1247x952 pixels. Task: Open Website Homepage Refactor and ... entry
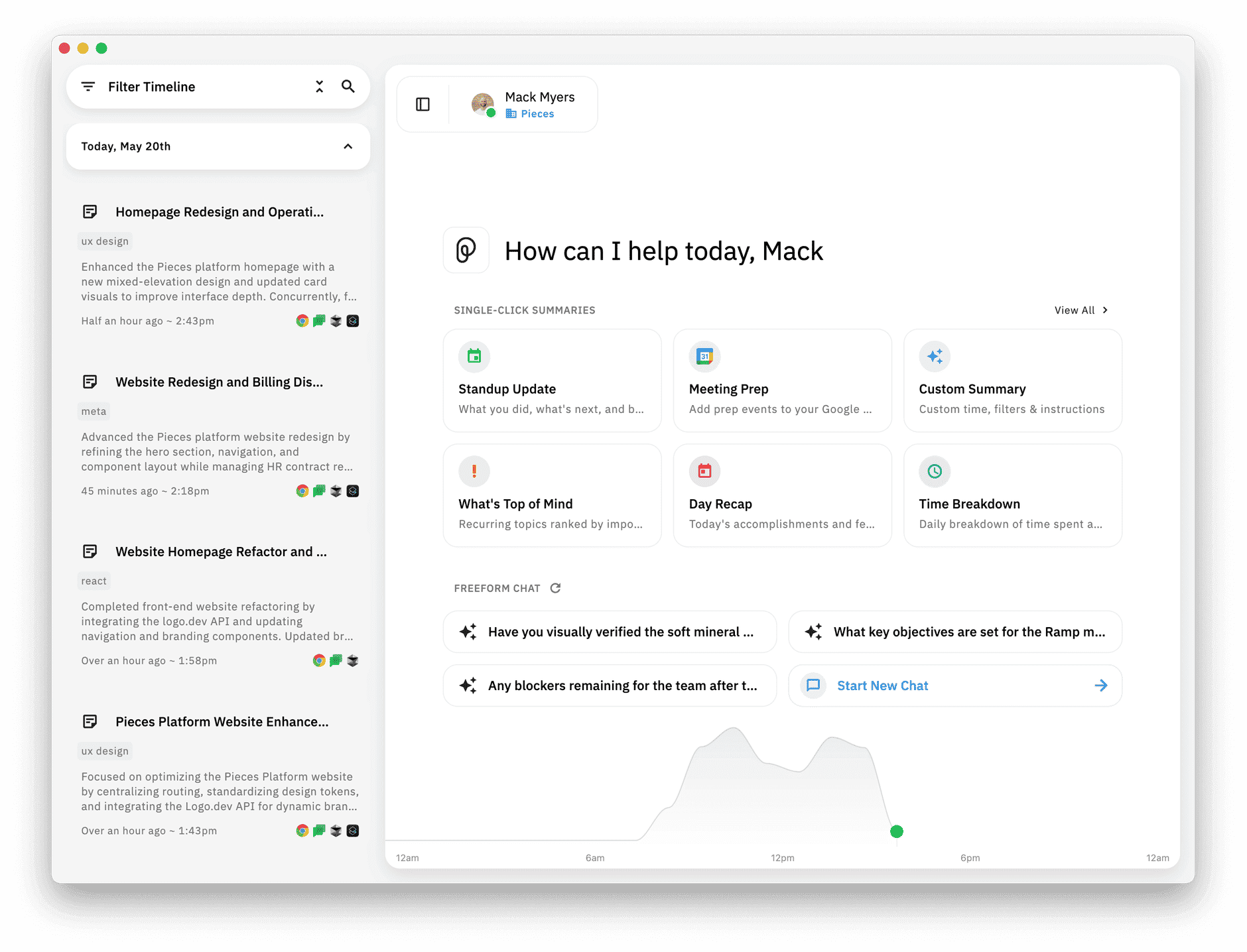tap(221, 552)
